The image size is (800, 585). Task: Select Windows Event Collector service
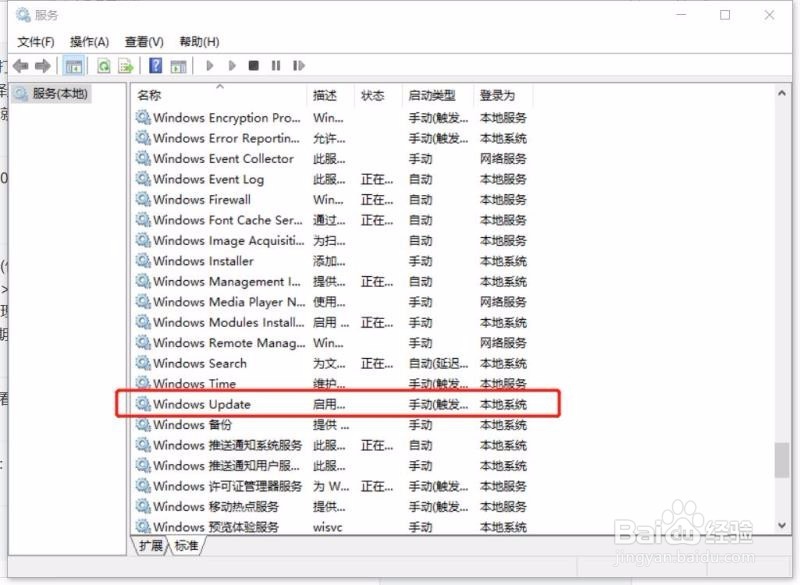332,159
